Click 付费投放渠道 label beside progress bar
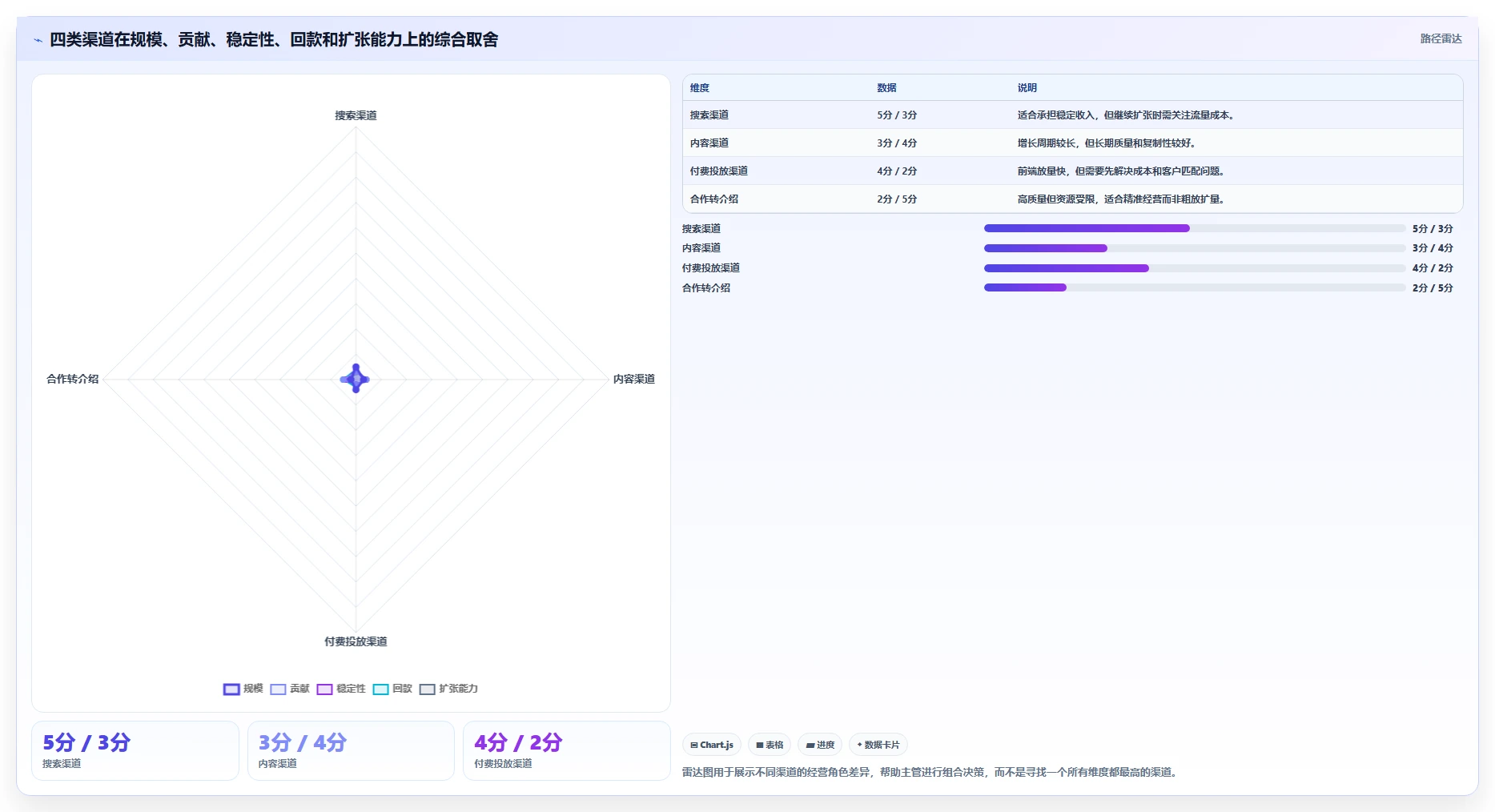The height and width of the screenshot is (812, 1495). pyautogui.click(x=711, y=268)
